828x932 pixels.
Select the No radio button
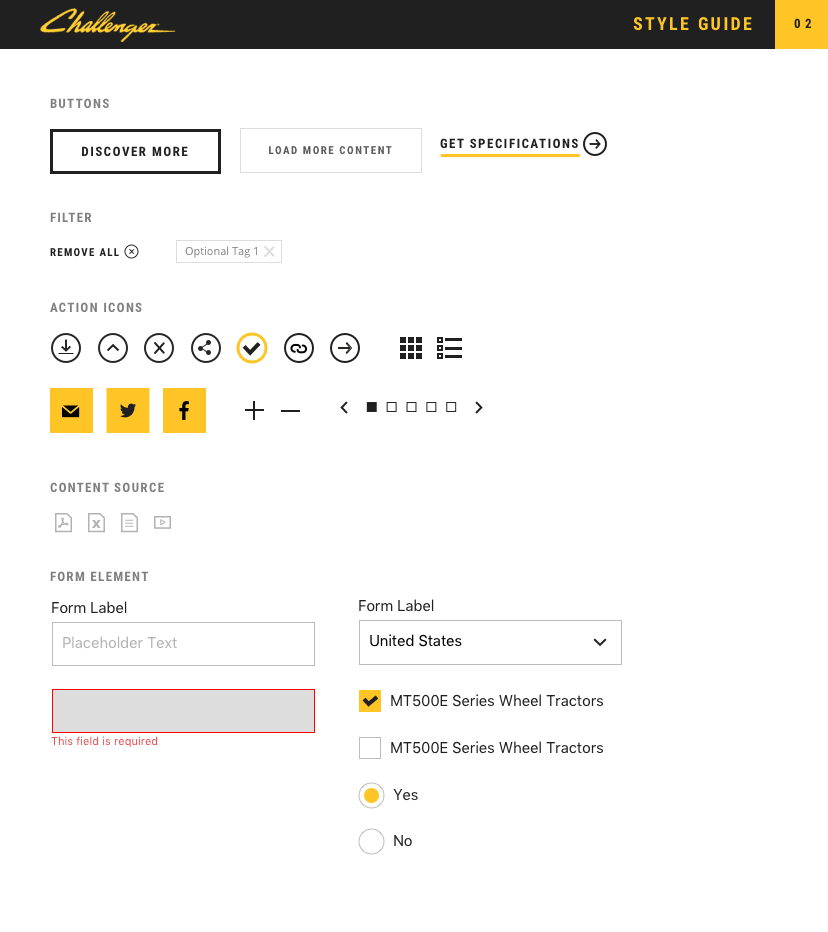click(x=372, y=841)
